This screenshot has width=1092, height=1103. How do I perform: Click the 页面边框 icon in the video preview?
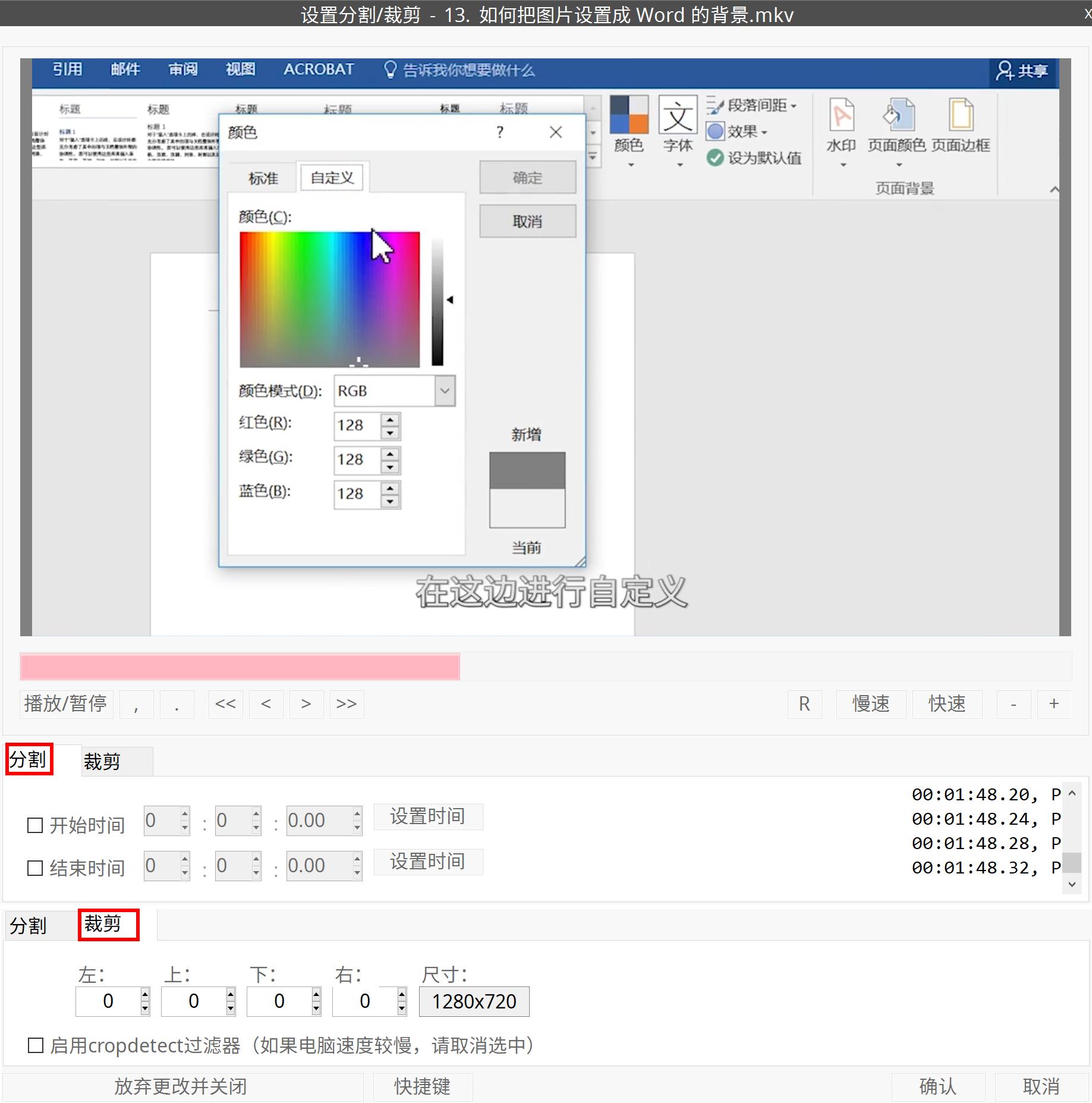click(961, 115)
